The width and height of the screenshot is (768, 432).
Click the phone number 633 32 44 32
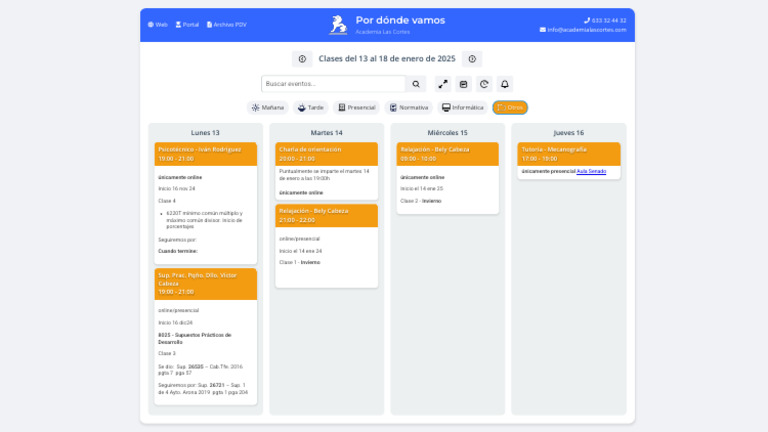click(x=605, y=21)
